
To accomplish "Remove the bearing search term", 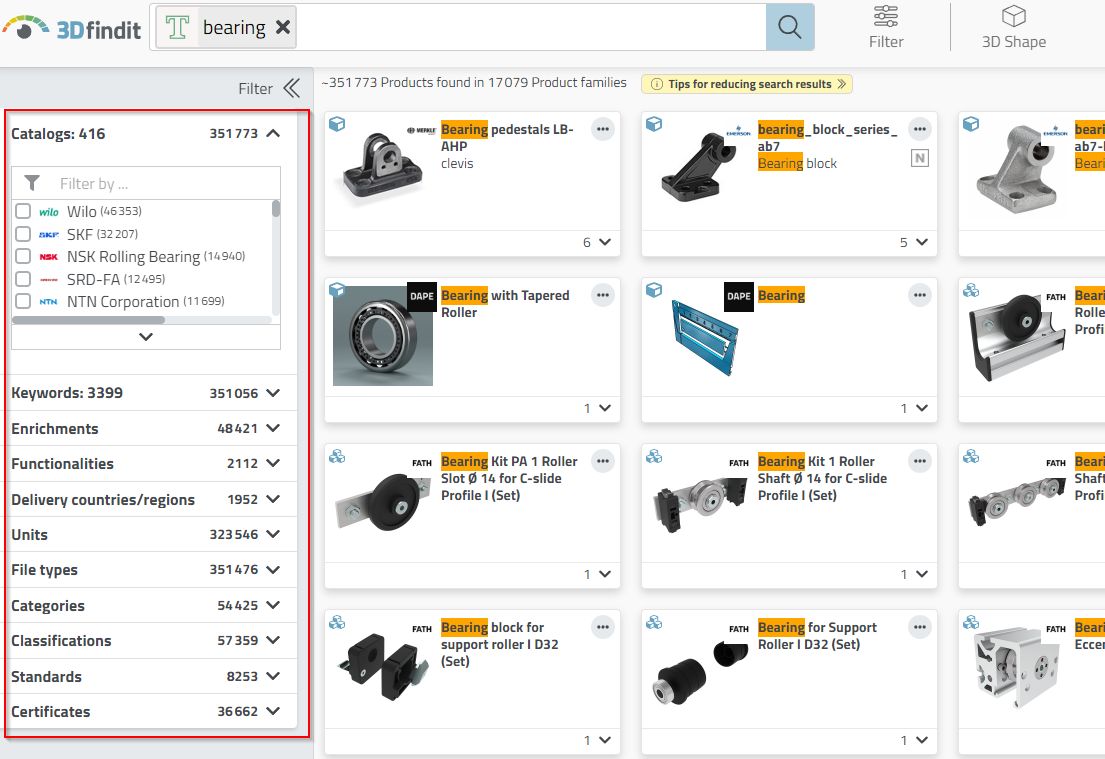I will [x=283, y=27].
